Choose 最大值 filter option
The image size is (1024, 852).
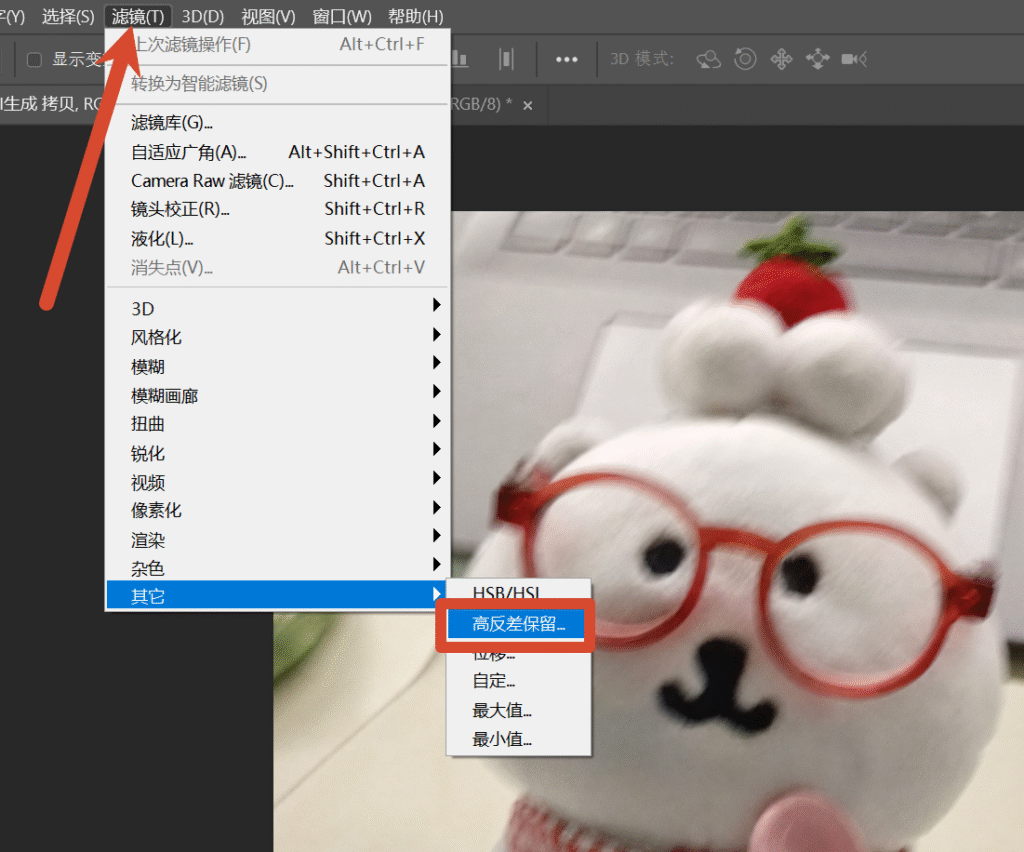pyautogui.click(x=519, y=710)
